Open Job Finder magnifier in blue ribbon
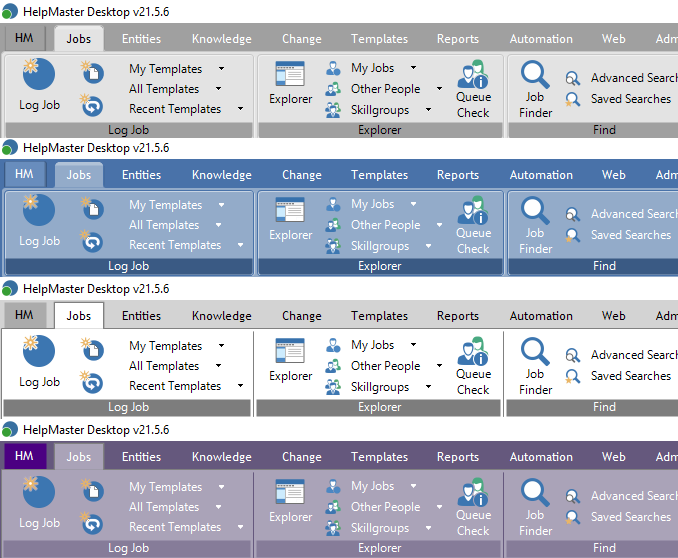Screen dimensions: 678x558 point(535,211)
